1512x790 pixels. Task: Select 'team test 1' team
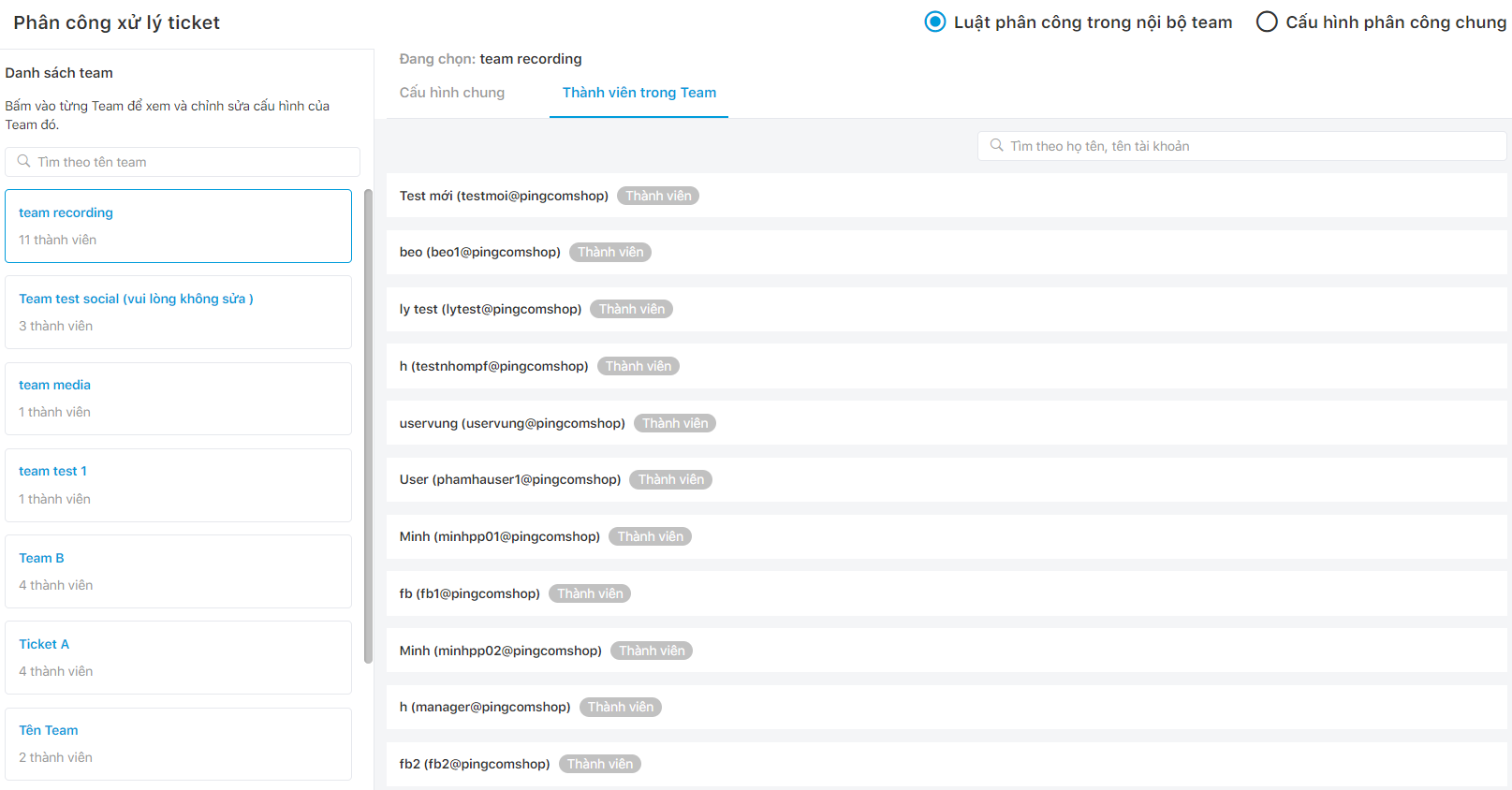coord(178,485)
